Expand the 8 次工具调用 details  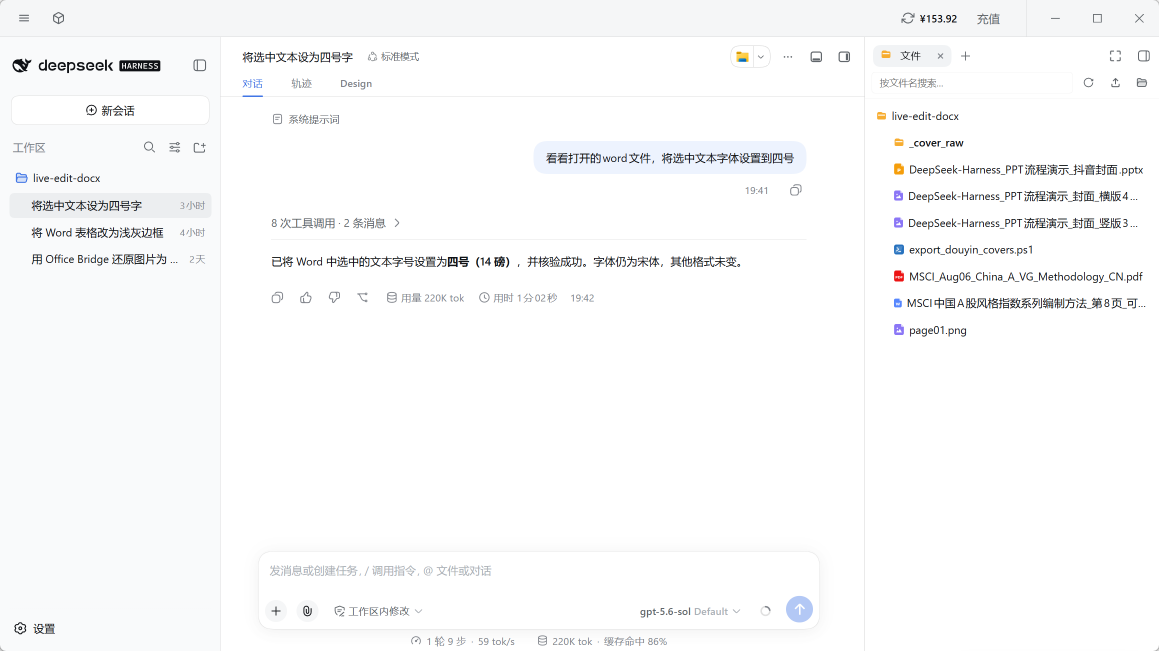tap(336, 223)
